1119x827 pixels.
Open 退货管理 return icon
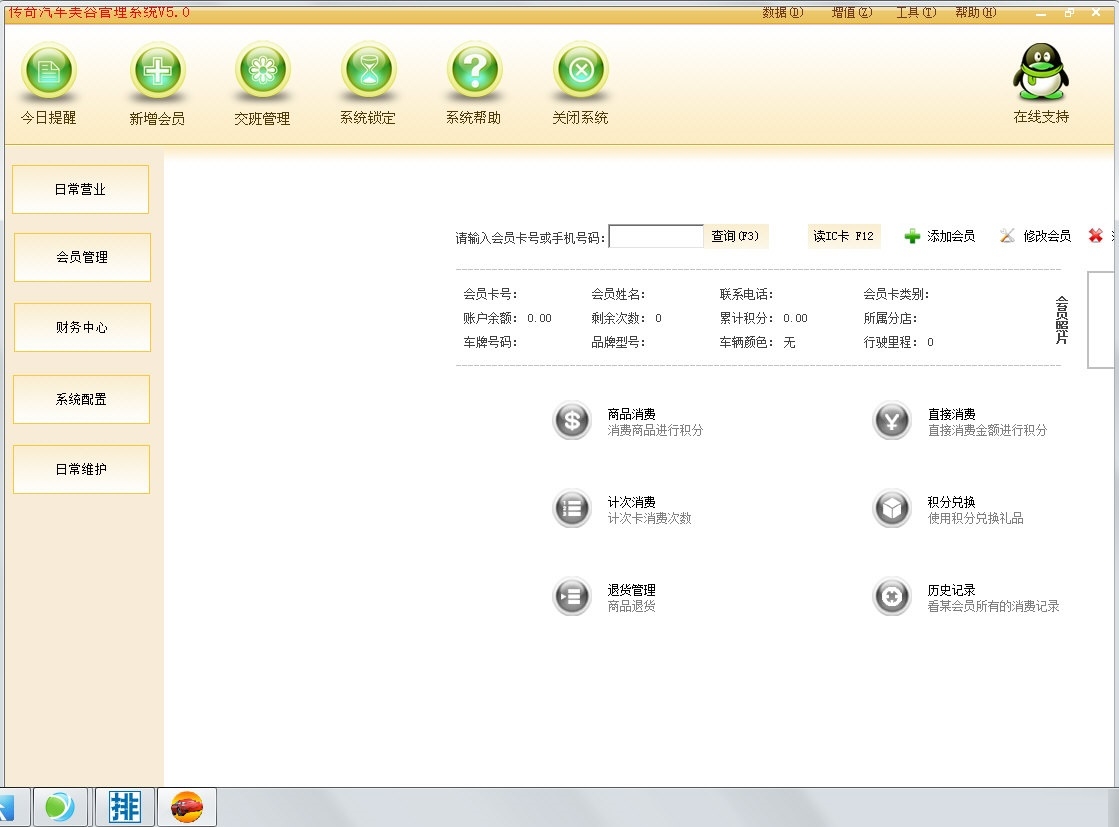(x=572, y=597)
